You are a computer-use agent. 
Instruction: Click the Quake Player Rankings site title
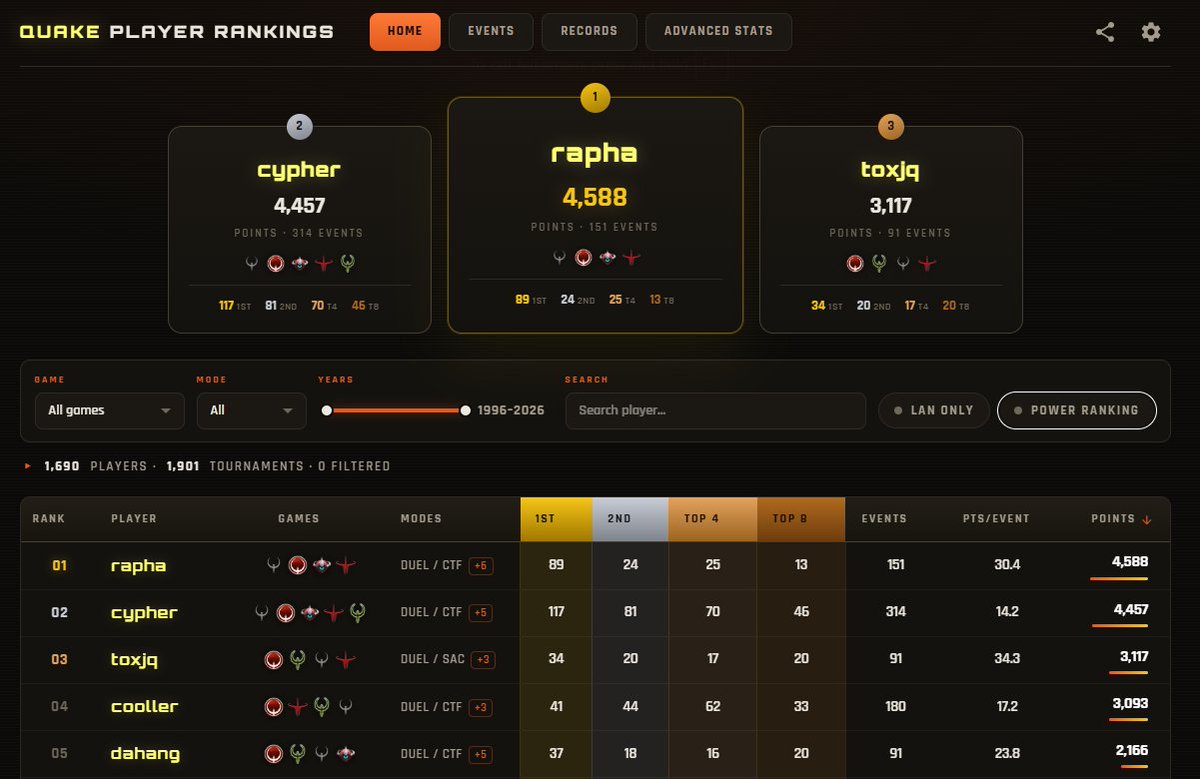click(177, 32)
